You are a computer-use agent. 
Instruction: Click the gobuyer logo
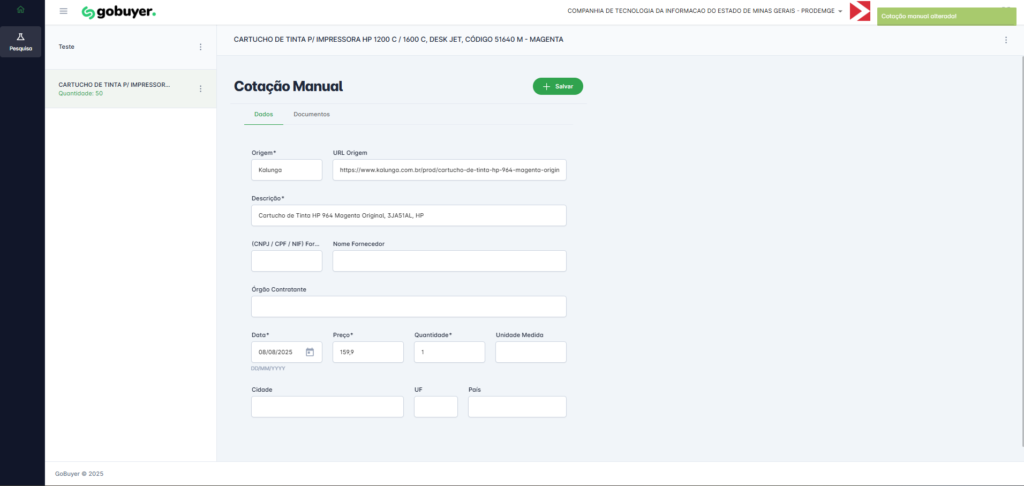(118, 12)
